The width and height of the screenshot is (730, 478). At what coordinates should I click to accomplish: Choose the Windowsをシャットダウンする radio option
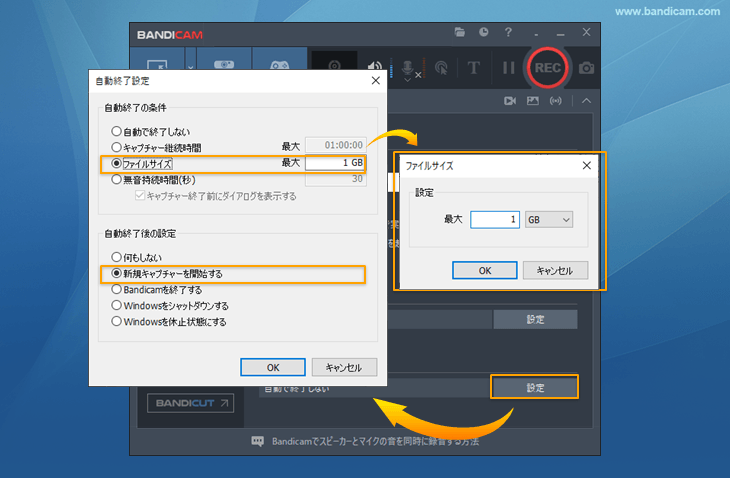pos(116,306)
